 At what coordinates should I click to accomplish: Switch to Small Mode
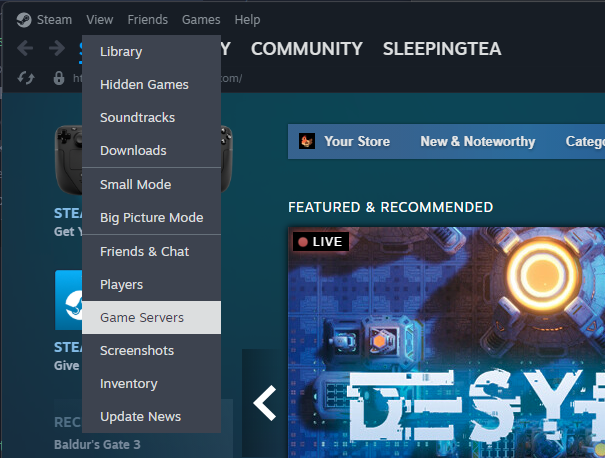pos(152,184)
